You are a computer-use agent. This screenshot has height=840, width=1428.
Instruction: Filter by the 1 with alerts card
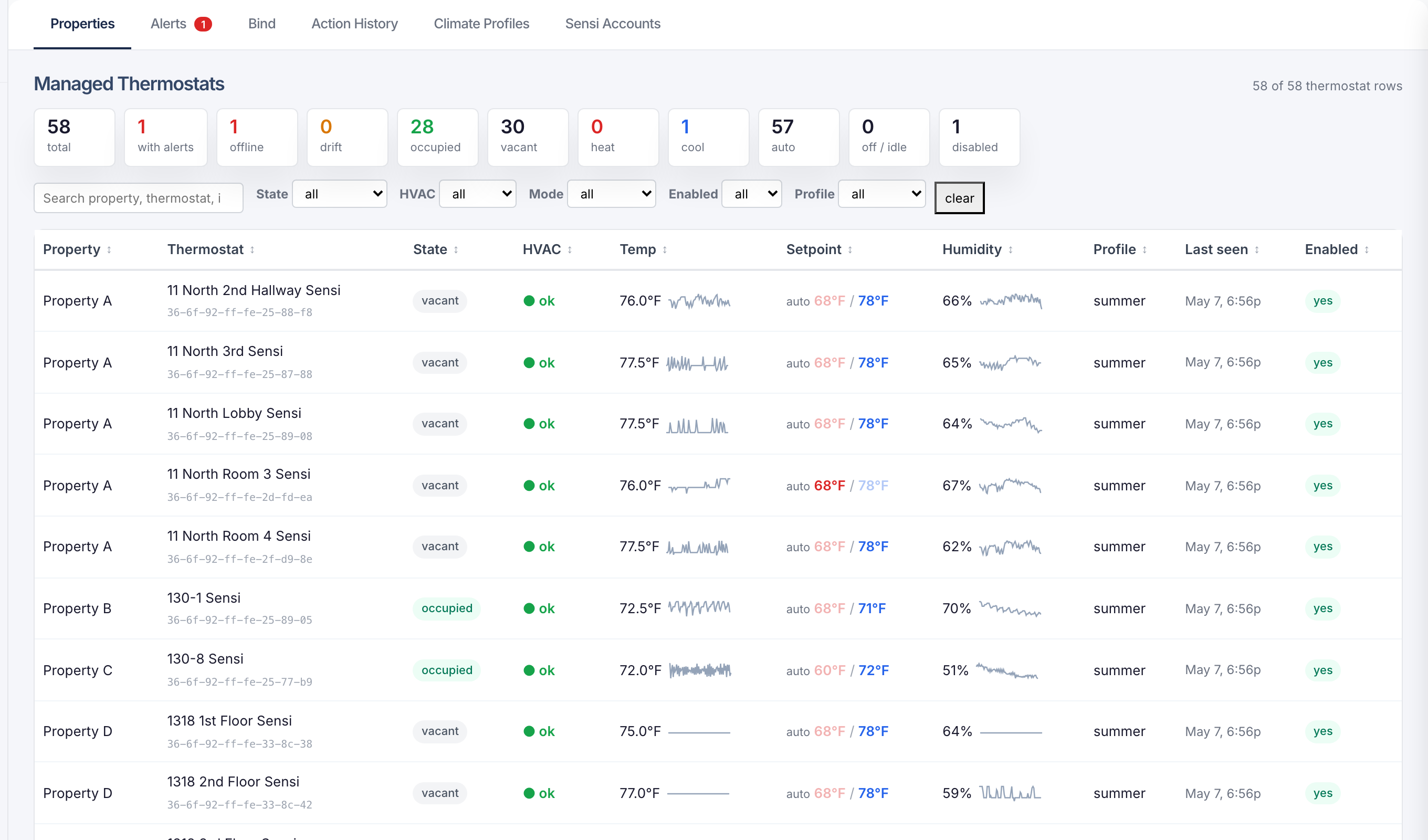(x=165, y=137)
